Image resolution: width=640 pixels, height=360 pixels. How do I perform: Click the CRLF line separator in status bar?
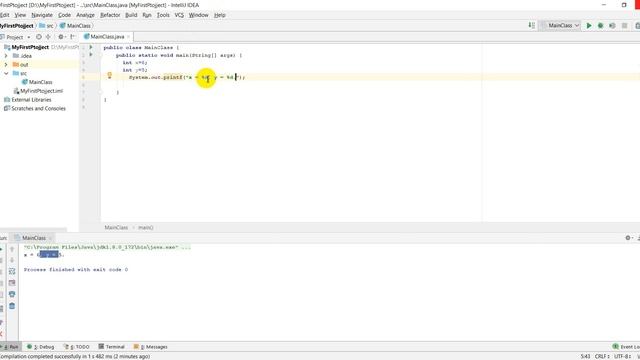tap(602, 356)
